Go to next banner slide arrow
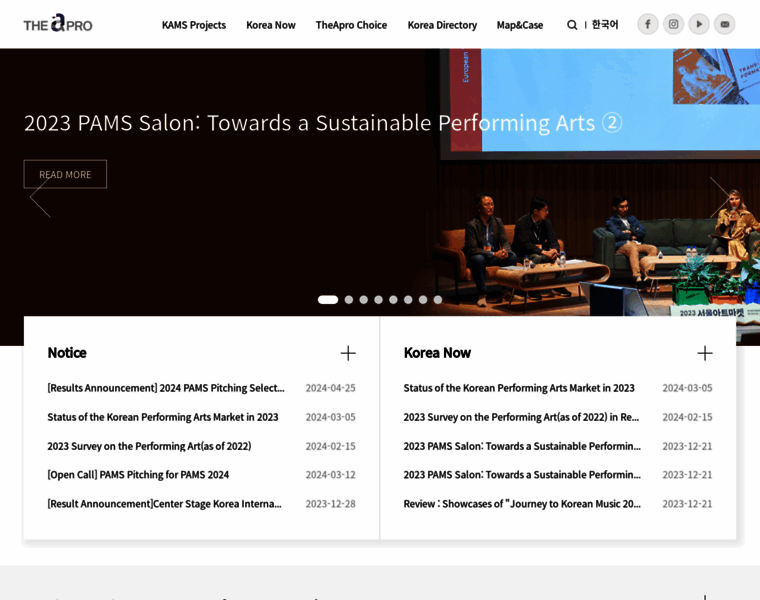Screen dimensions: 760x600 (720, 197)
